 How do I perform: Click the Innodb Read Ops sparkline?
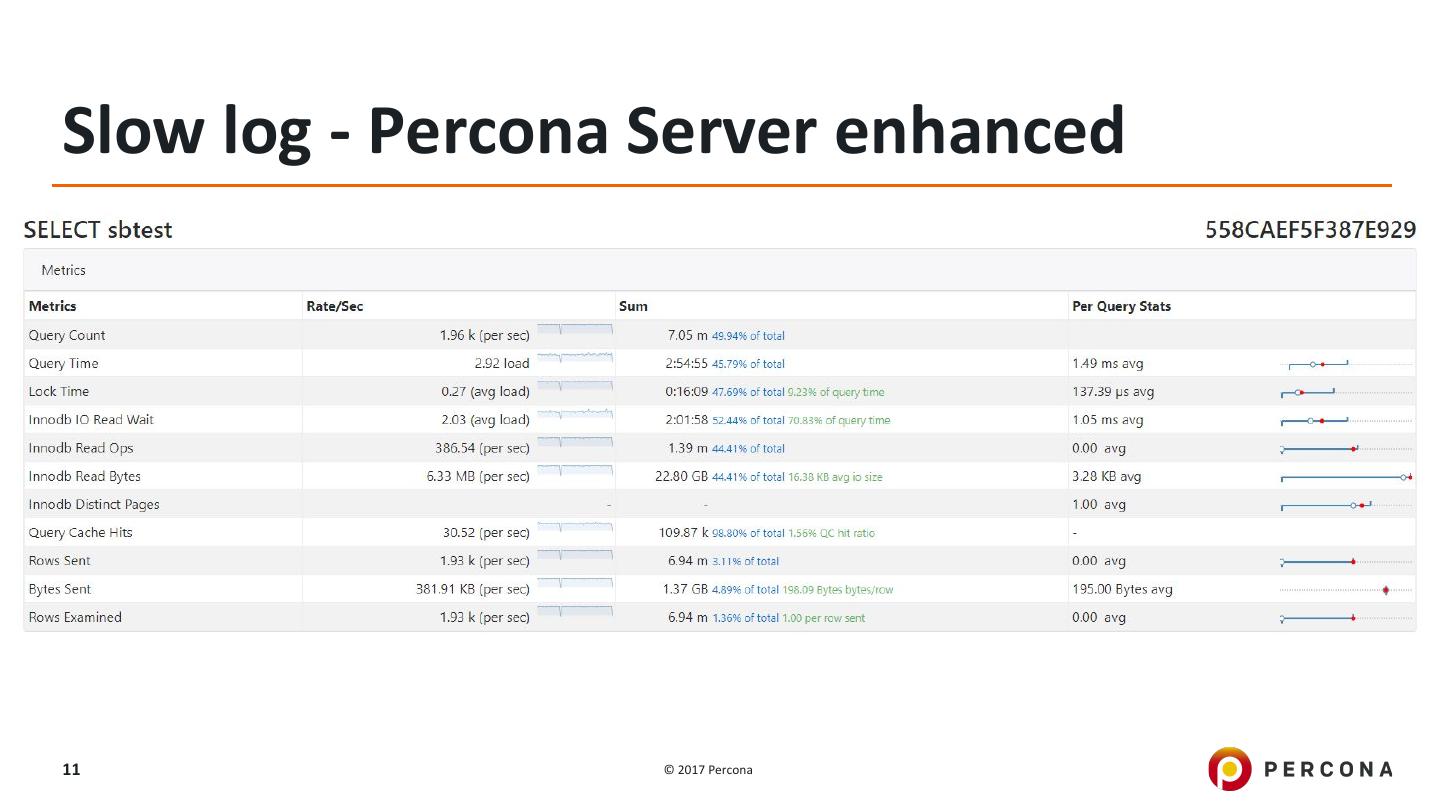tap(574, 443)
